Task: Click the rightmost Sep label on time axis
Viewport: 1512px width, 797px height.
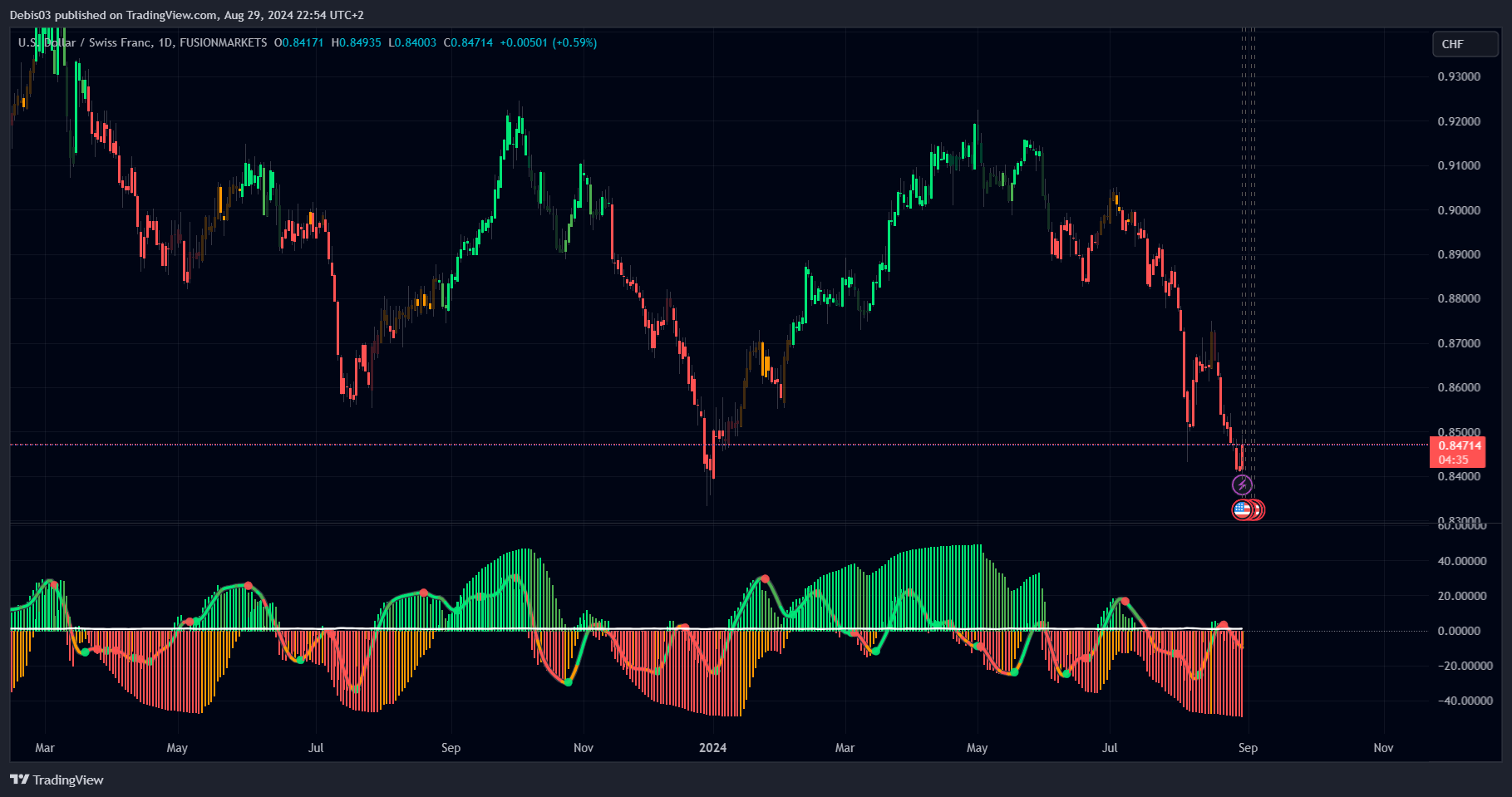Action: [1248, 748]
